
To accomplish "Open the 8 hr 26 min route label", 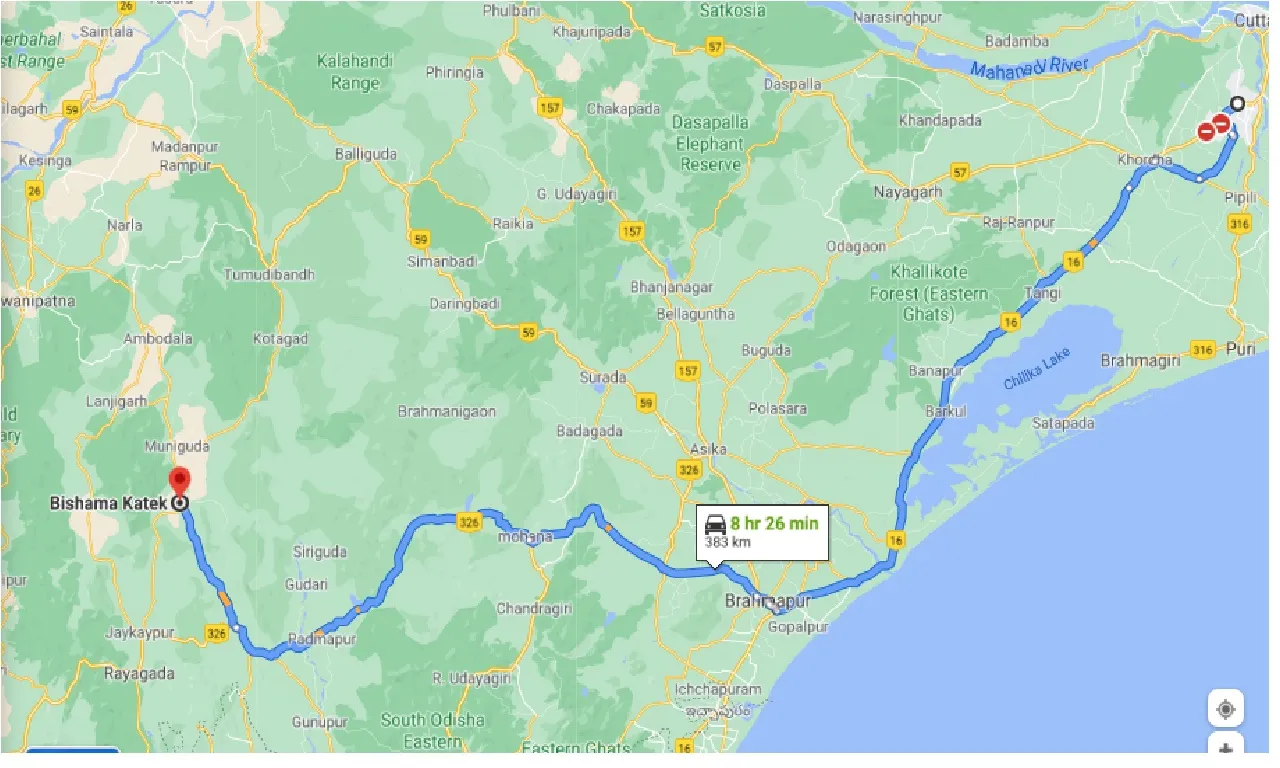I will [774, 523].
